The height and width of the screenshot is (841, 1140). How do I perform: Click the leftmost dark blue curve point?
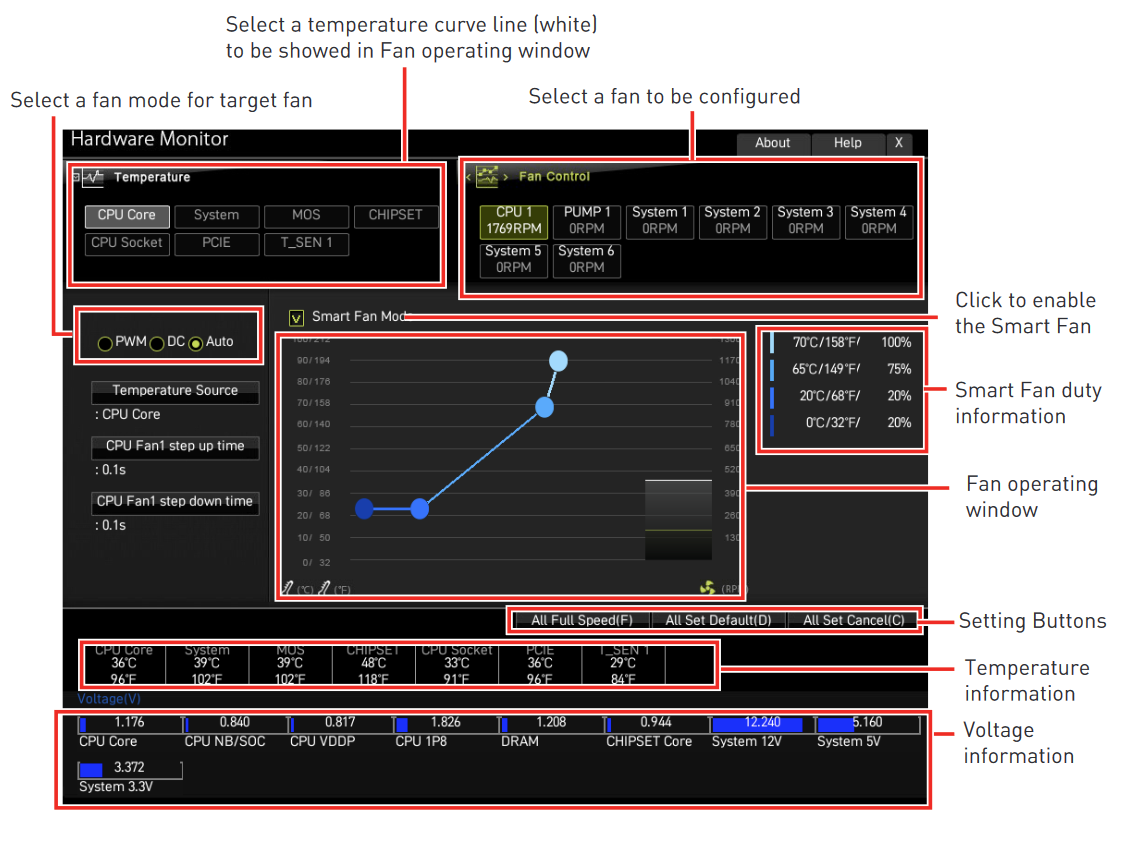pyautogui.click(x=364, y=509)
